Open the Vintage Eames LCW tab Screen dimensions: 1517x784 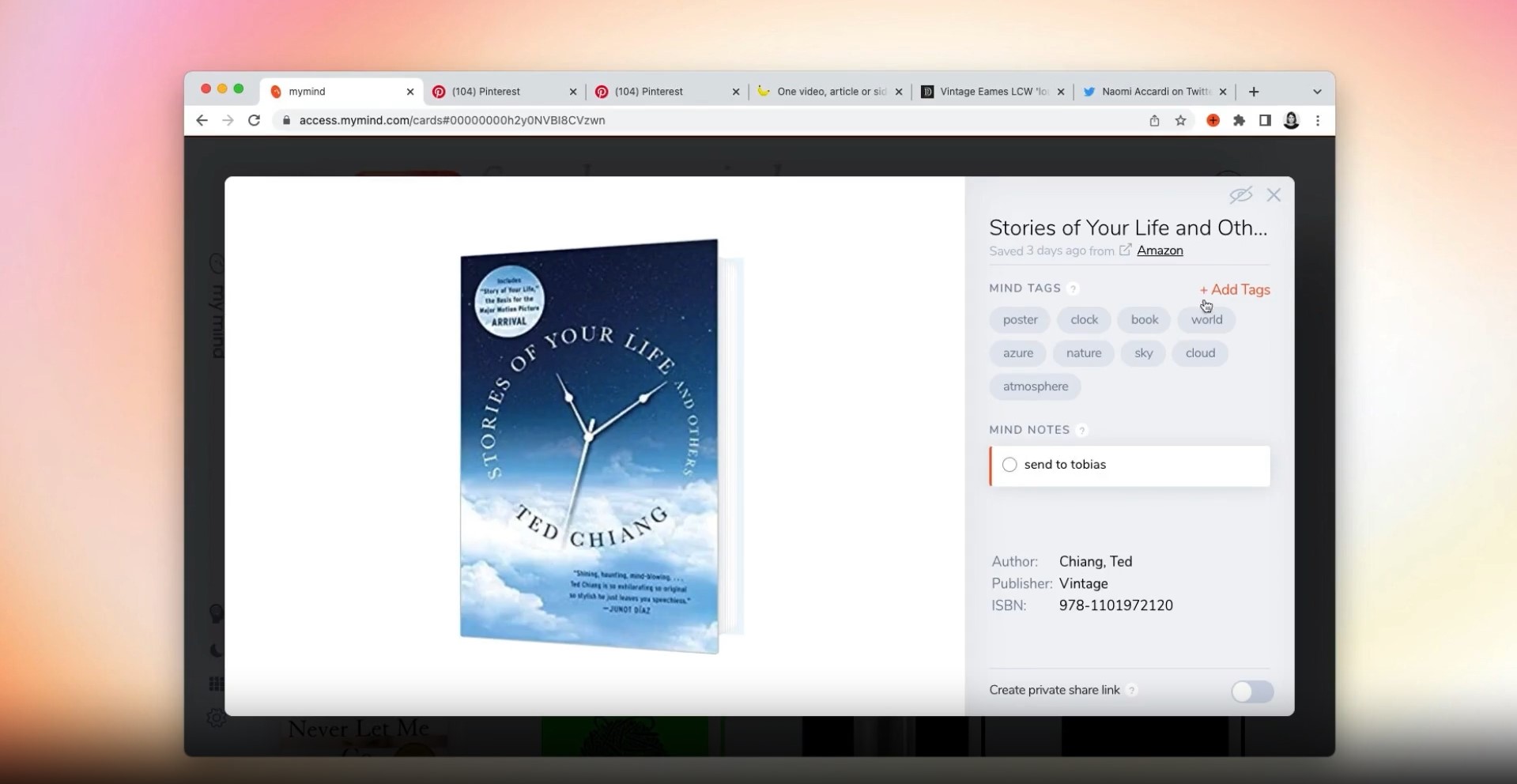point(994,92)
